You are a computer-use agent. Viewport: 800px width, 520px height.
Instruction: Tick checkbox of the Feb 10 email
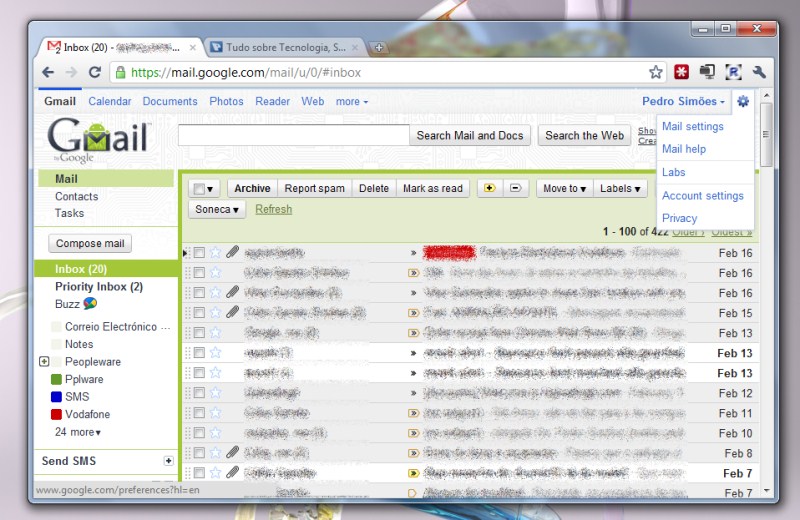click(x=199, y=433)
